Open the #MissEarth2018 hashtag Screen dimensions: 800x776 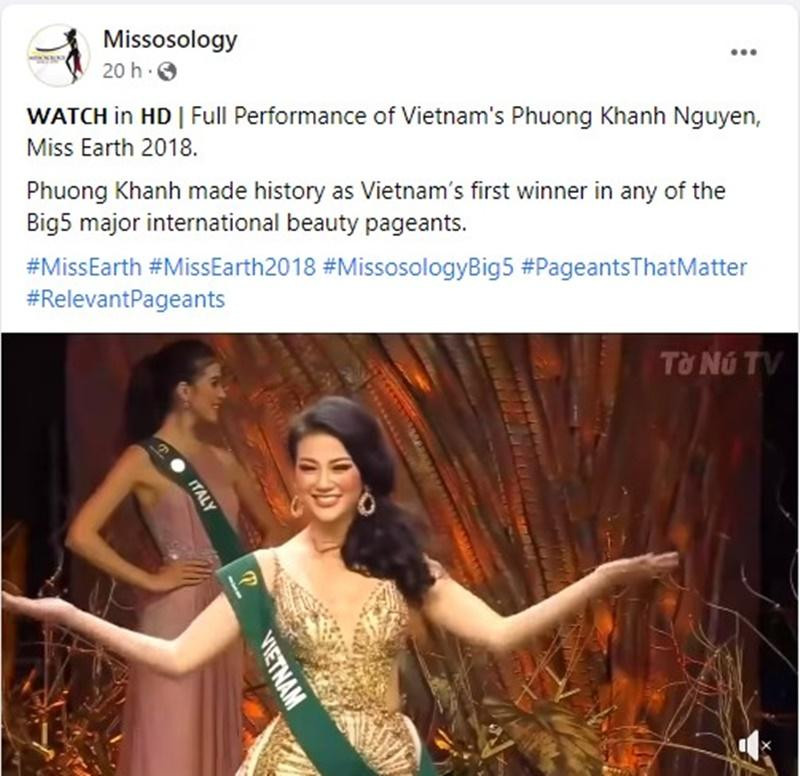point(232,267)
